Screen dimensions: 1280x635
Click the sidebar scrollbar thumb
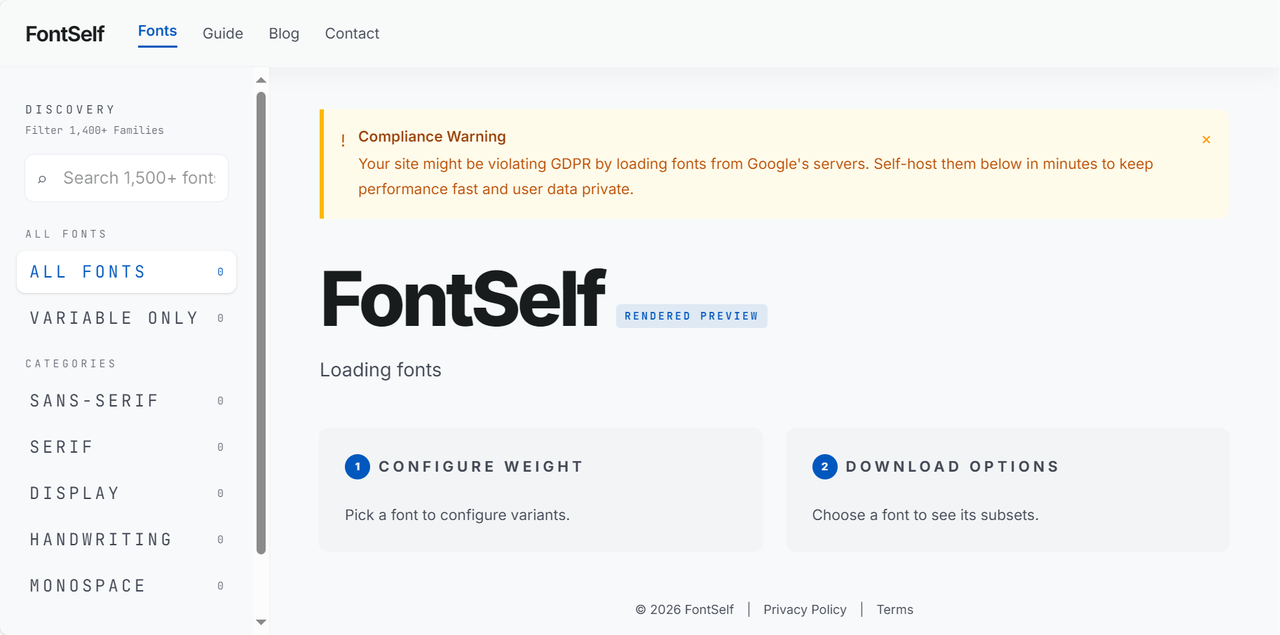pos(261,323)
